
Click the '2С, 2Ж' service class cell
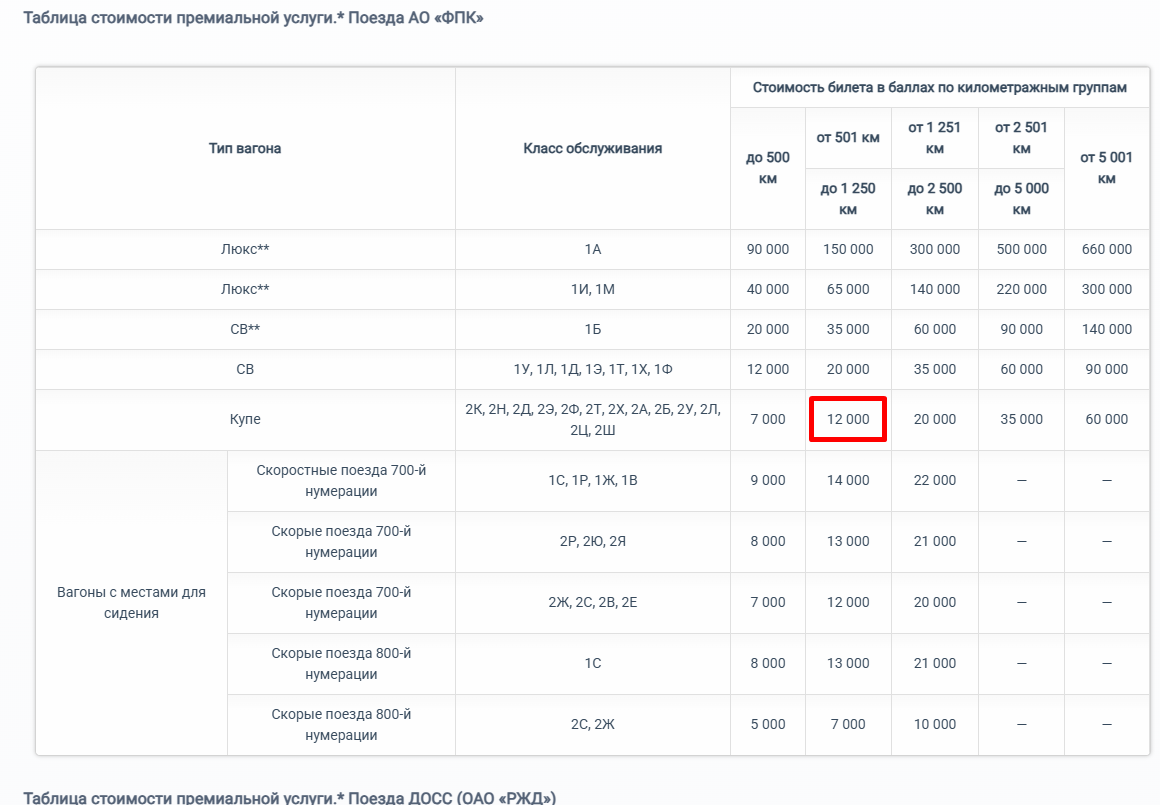pos(592,724)
